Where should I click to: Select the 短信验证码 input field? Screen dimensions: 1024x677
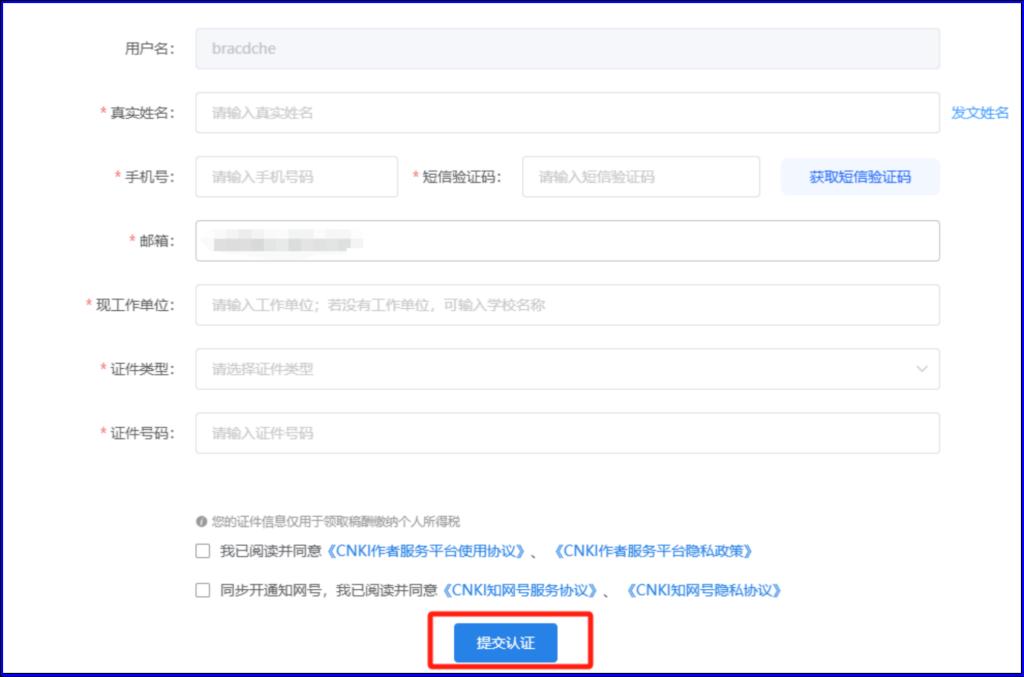click(x=640, y=177)
